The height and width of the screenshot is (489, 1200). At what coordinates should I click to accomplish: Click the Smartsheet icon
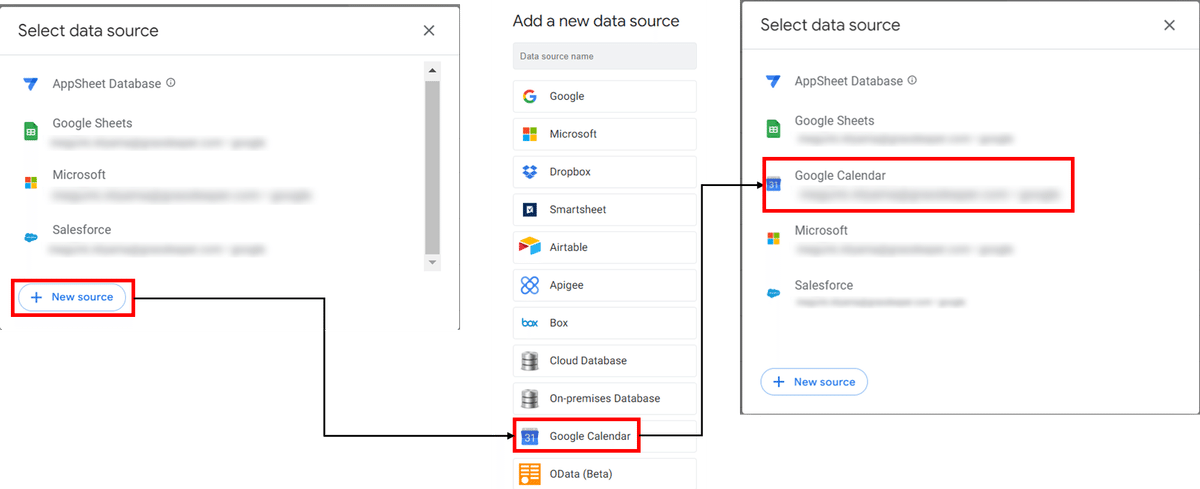pos(530,210)
